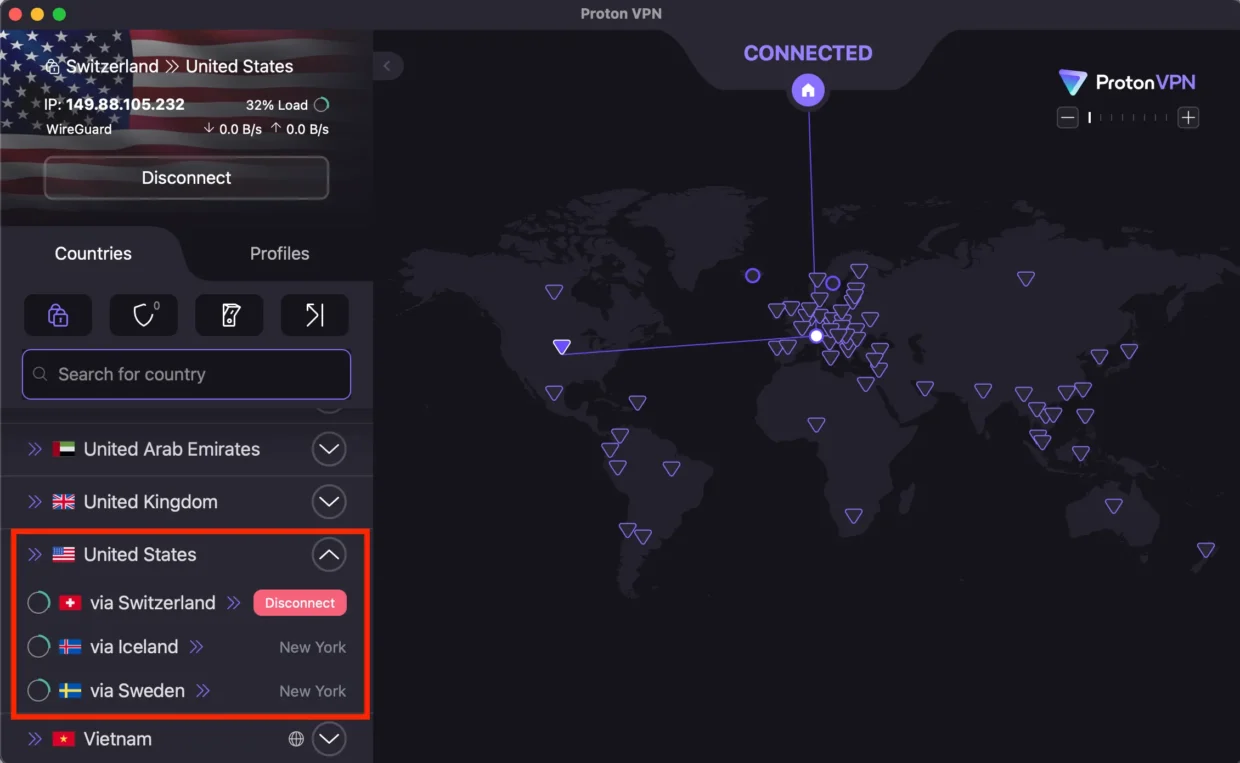Click the highlighted US server map marker

pyautogui.click(x=562, y=347)
